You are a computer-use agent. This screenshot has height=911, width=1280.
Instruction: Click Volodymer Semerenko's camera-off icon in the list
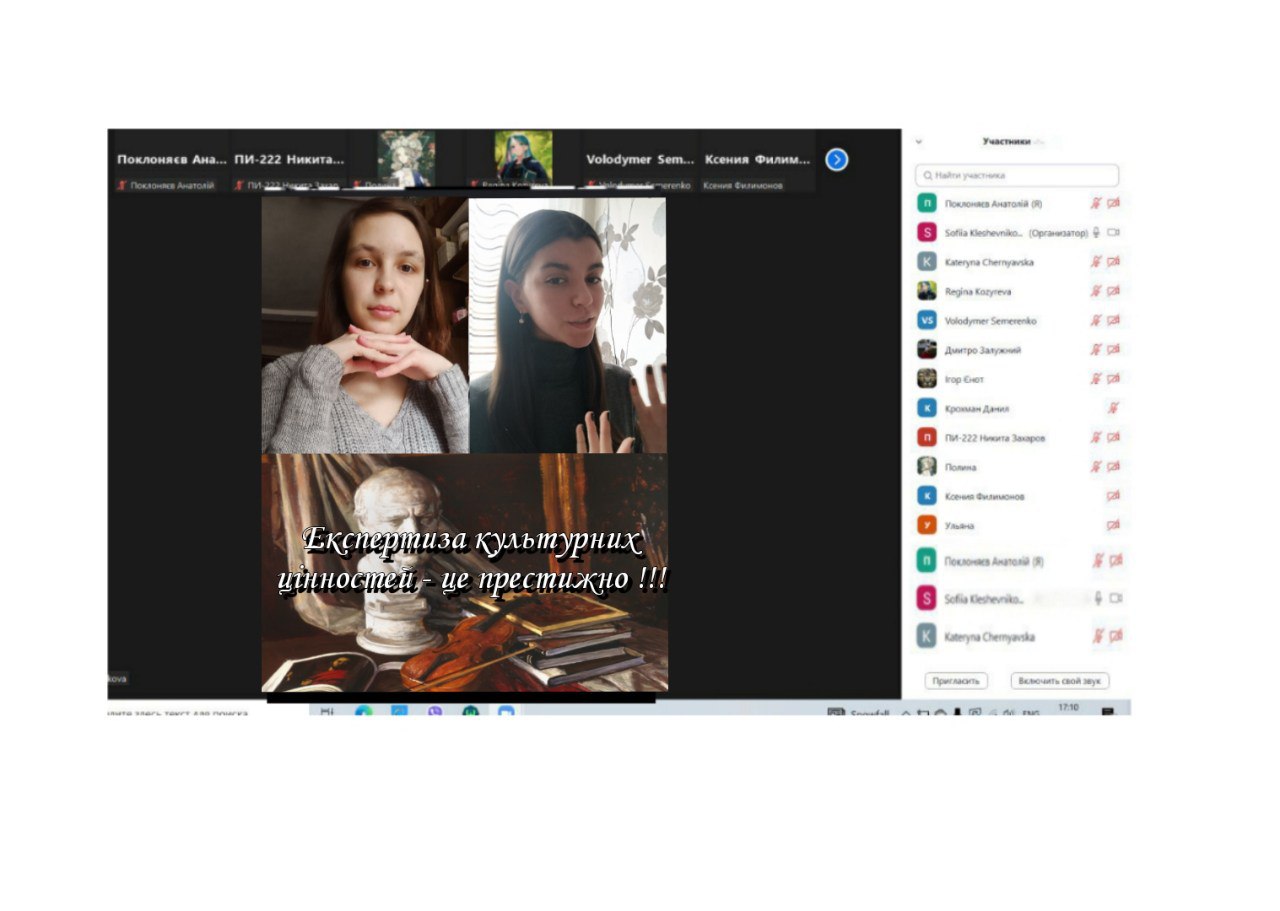pyautogui.click(x=1114, y=320)
